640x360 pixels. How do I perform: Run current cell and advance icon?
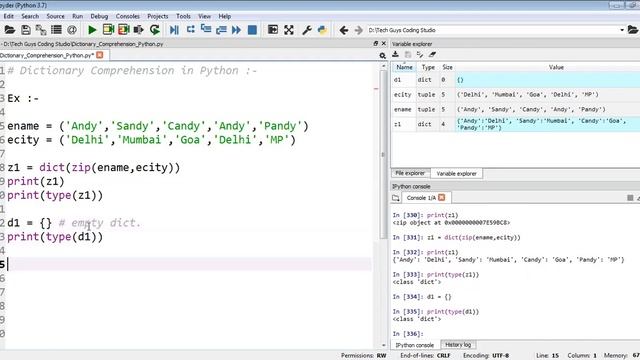(124, 30)
